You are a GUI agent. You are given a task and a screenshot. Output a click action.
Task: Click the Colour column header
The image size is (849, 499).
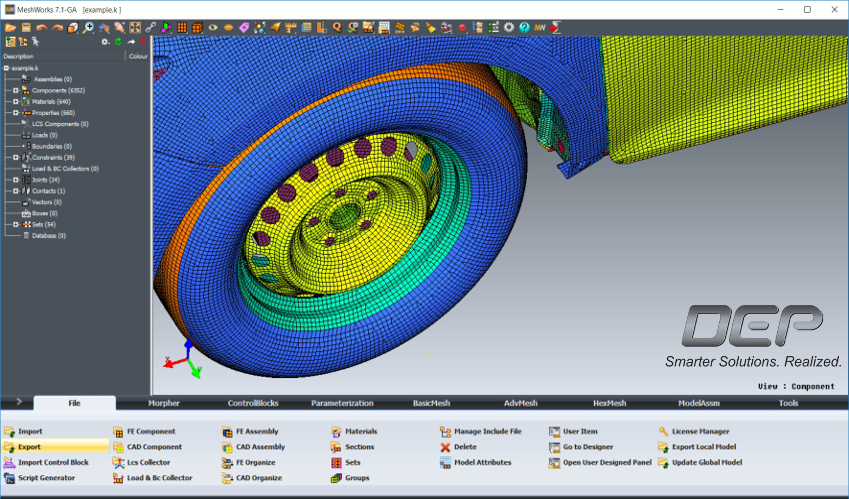click(138, 56)
